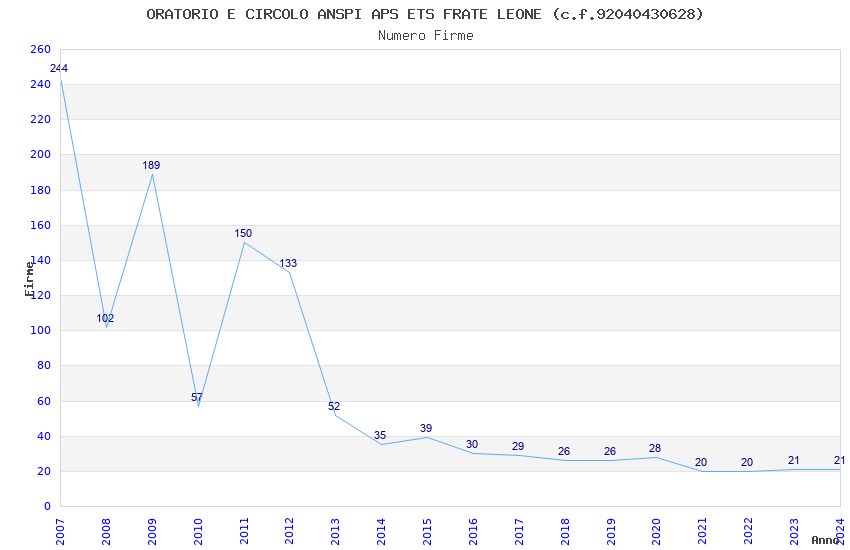Screen dimensions: 850x550
Task: Click data label 26 above year 2019
Action: tap(610, 451)
